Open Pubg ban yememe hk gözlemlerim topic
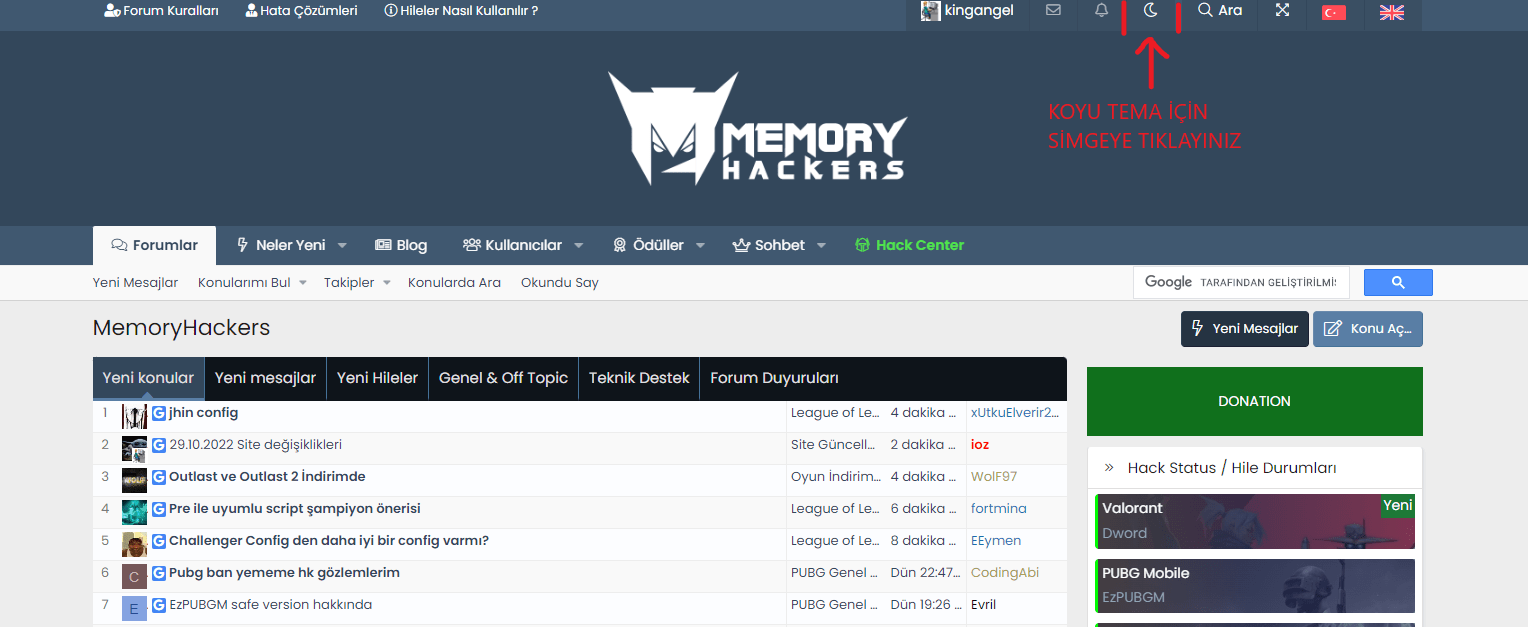The image size is (1528, 627). tap(284, 572)
